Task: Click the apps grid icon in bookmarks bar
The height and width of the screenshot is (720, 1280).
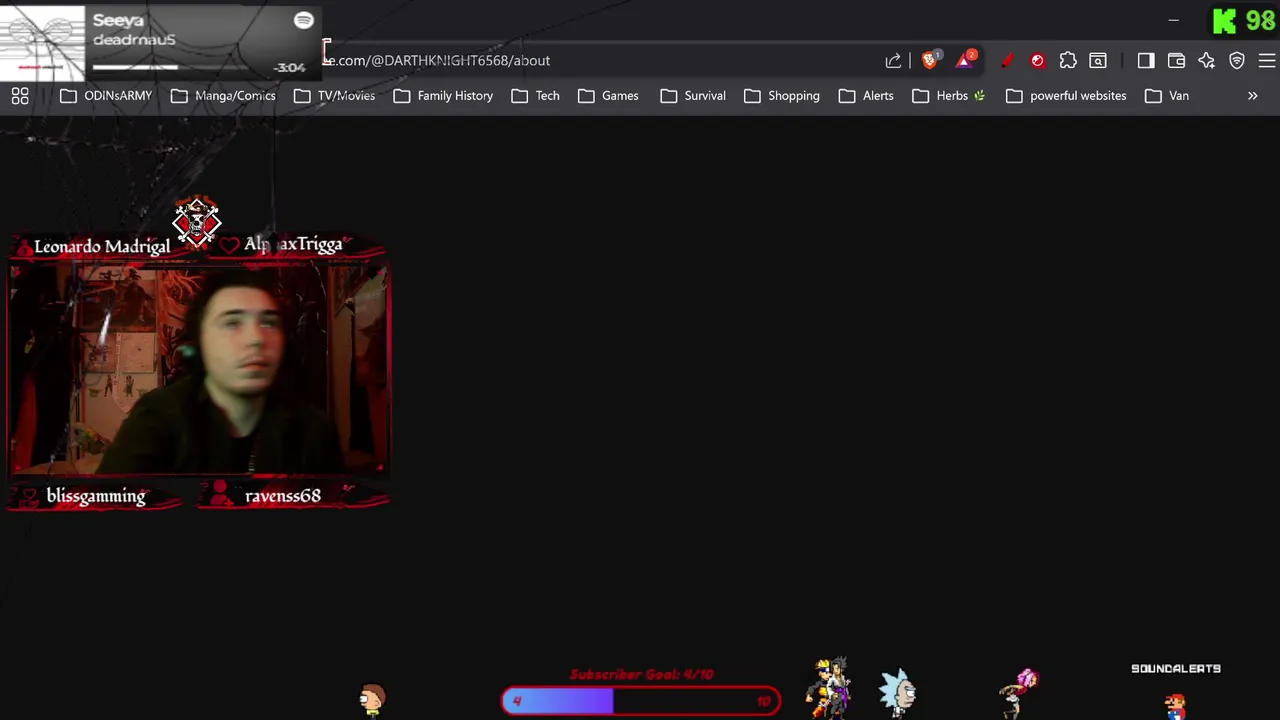Action: tap(20, 96)
